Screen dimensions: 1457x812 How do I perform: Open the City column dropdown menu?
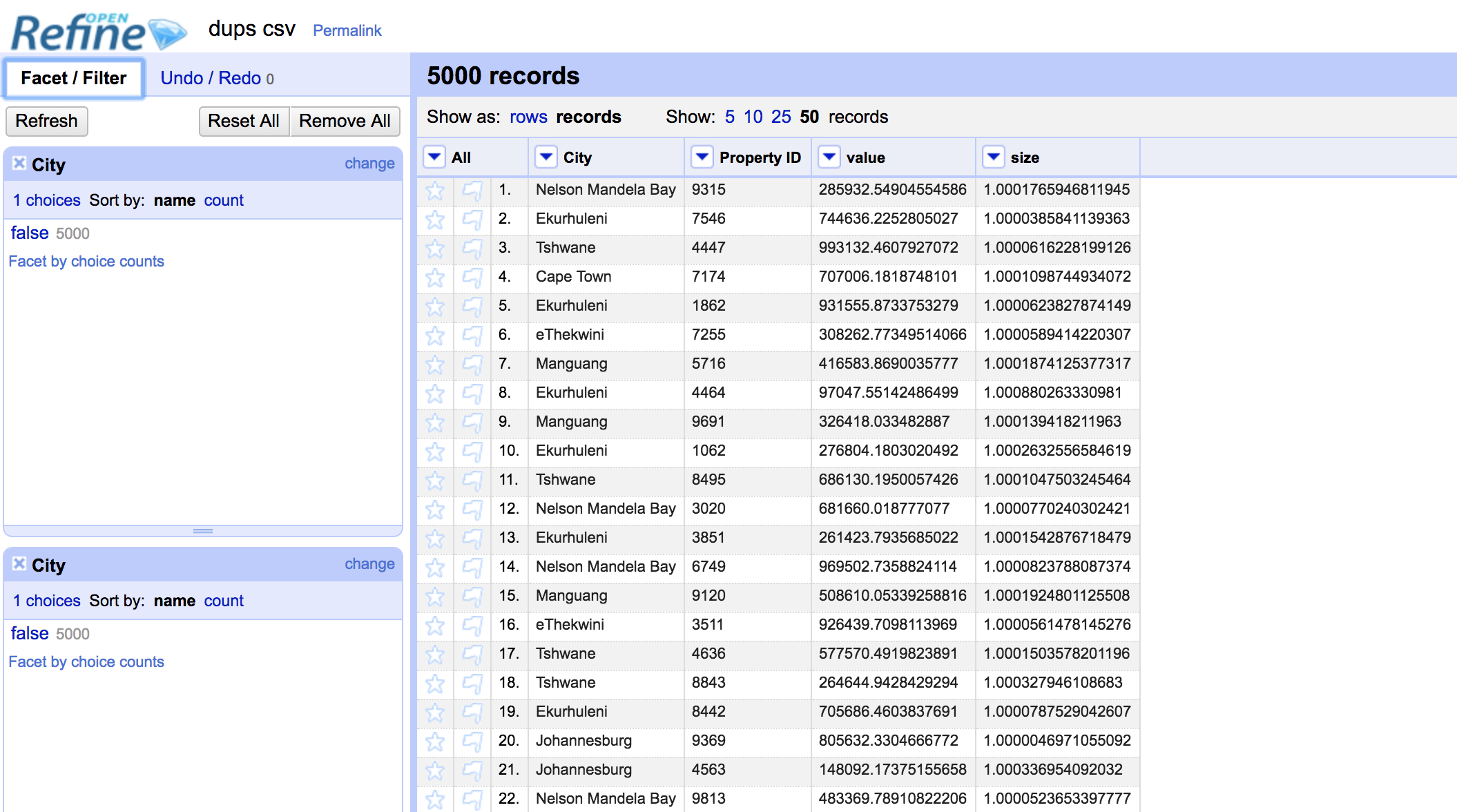tap(546, 157)
